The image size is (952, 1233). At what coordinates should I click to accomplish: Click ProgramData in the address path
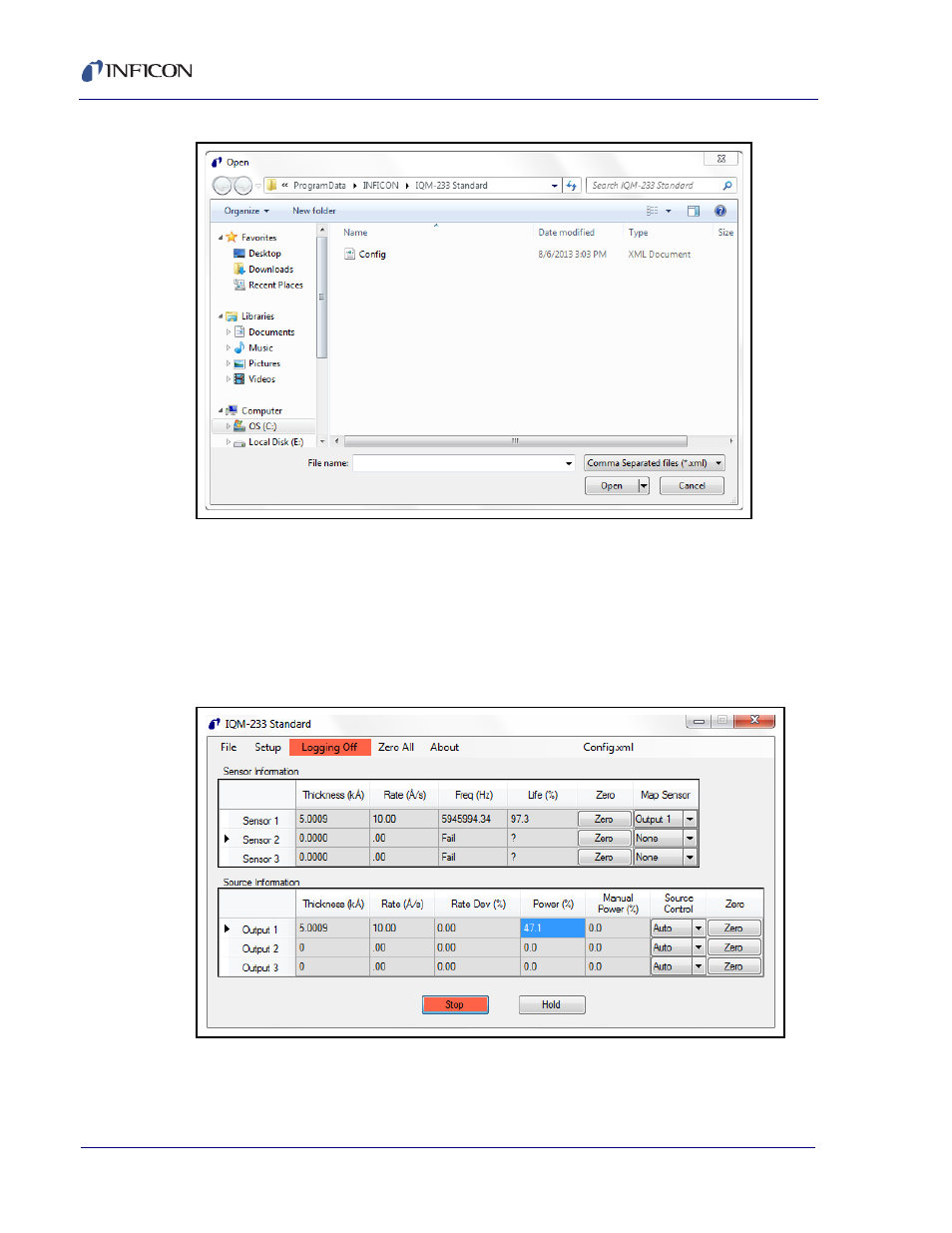(319, 186)
